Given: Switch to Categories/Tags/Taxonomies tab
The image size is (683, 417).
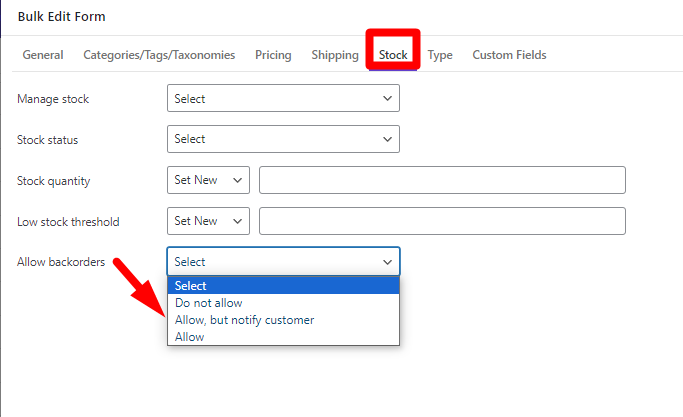Looking at the screenshot, I should [159, 55].
